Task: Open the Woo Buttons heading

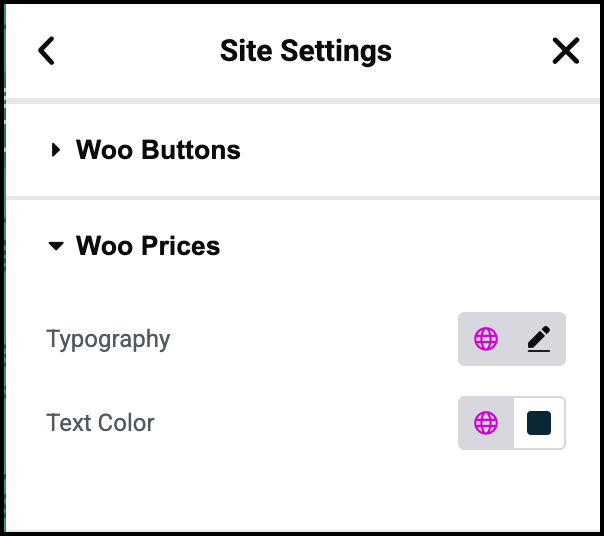Action: (158, 150)
